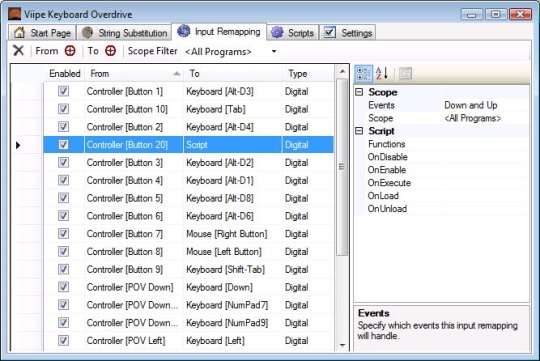This screenshot has height=361, width=540.
Task: Collapse the Script category in property grid
Action: coord(359,131)
